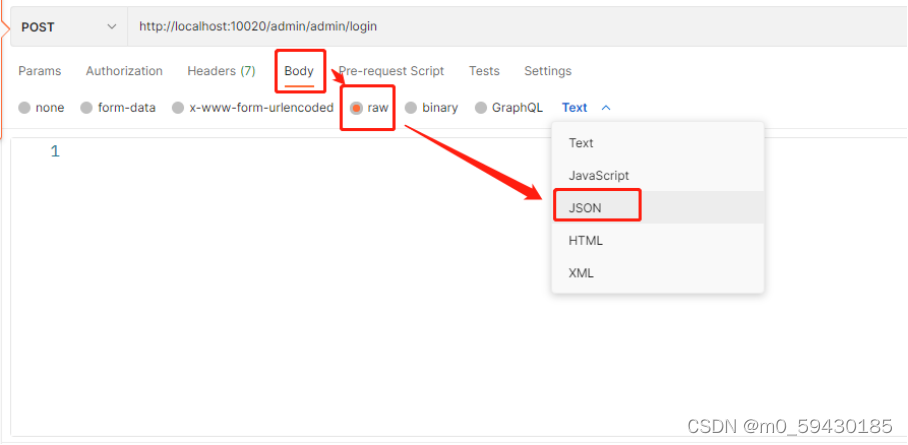908x445 pixels.
Task: Open the Pre-request Script tab
Action: tap(391, 71)
